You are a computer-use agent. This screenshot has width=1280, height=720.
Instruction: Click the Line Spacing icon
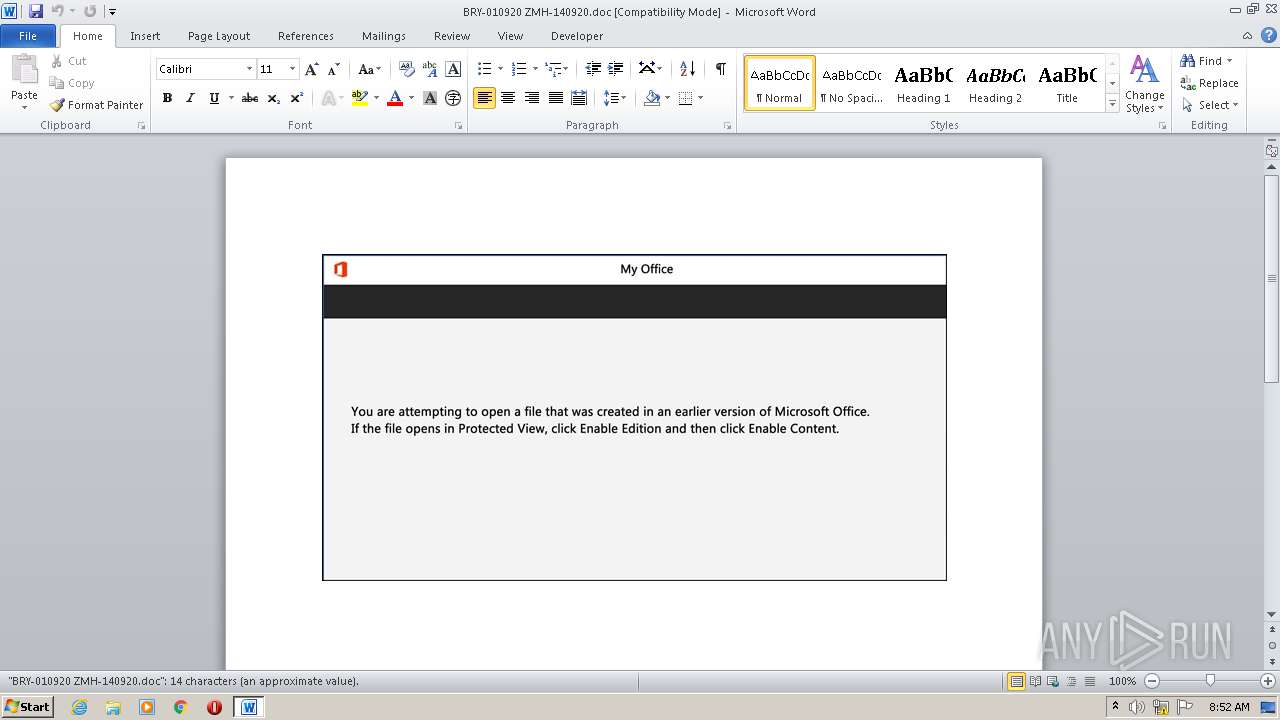pyautogui.click(x=610, y=98)
